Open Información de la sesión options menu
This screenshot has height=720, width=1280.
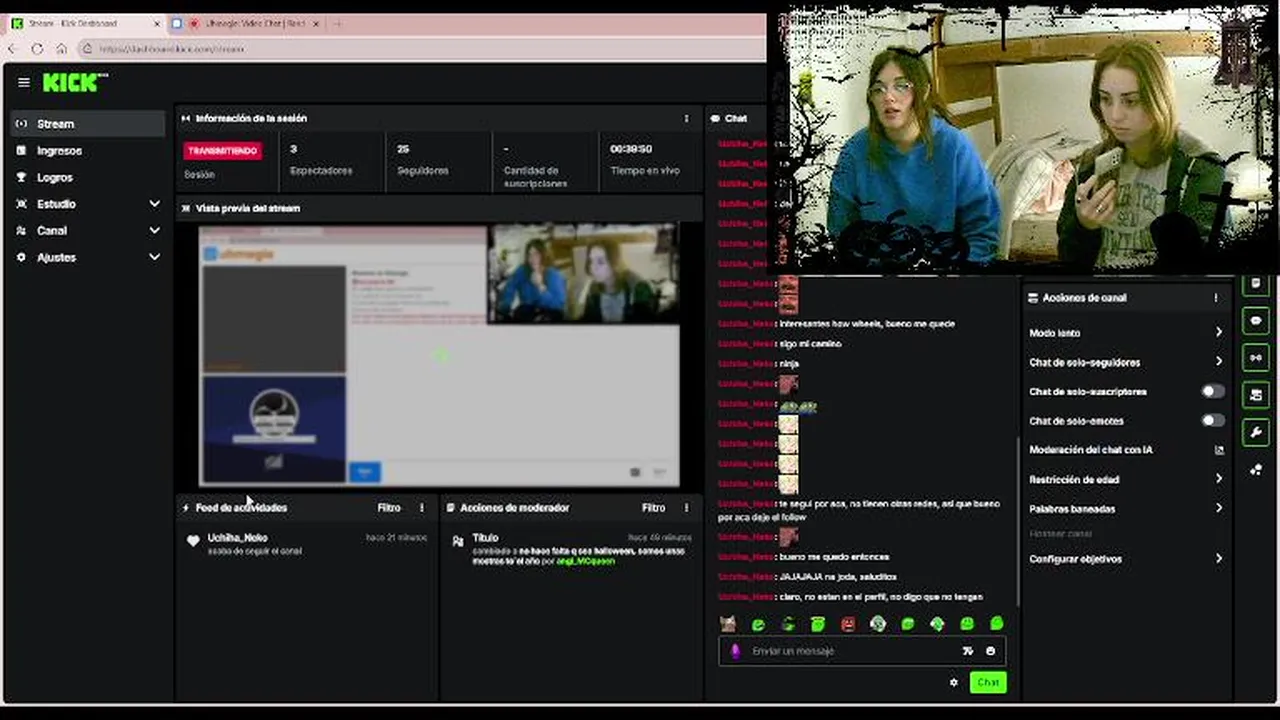pyautogui.click(x=686, y=118)
